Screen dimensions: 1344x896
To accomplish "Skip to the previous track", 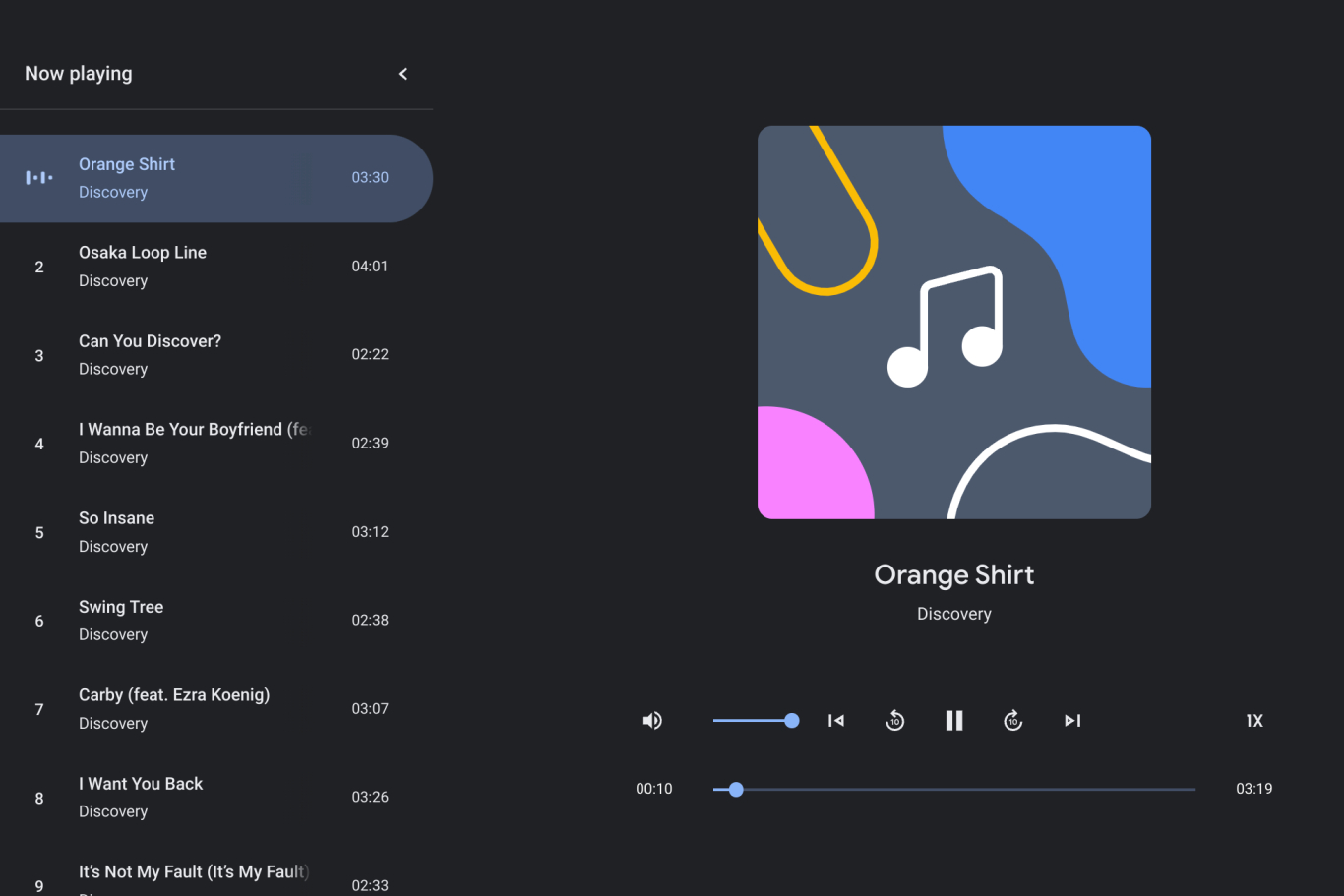I will point(836,721).
